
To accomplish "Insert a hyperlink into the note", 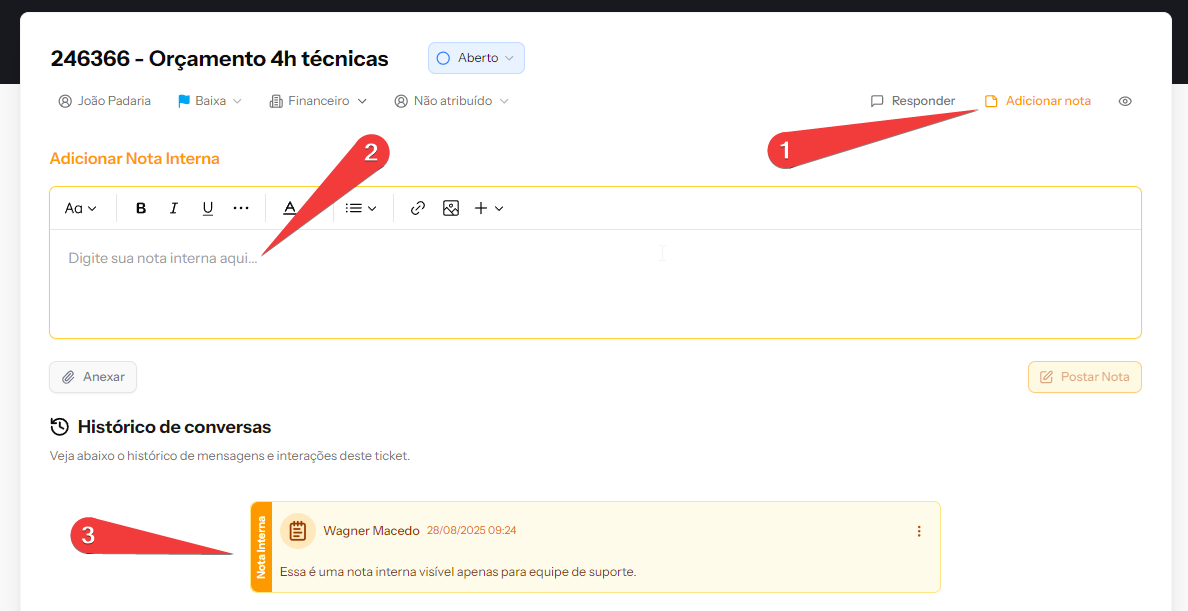I will click(x=418, y=208).
